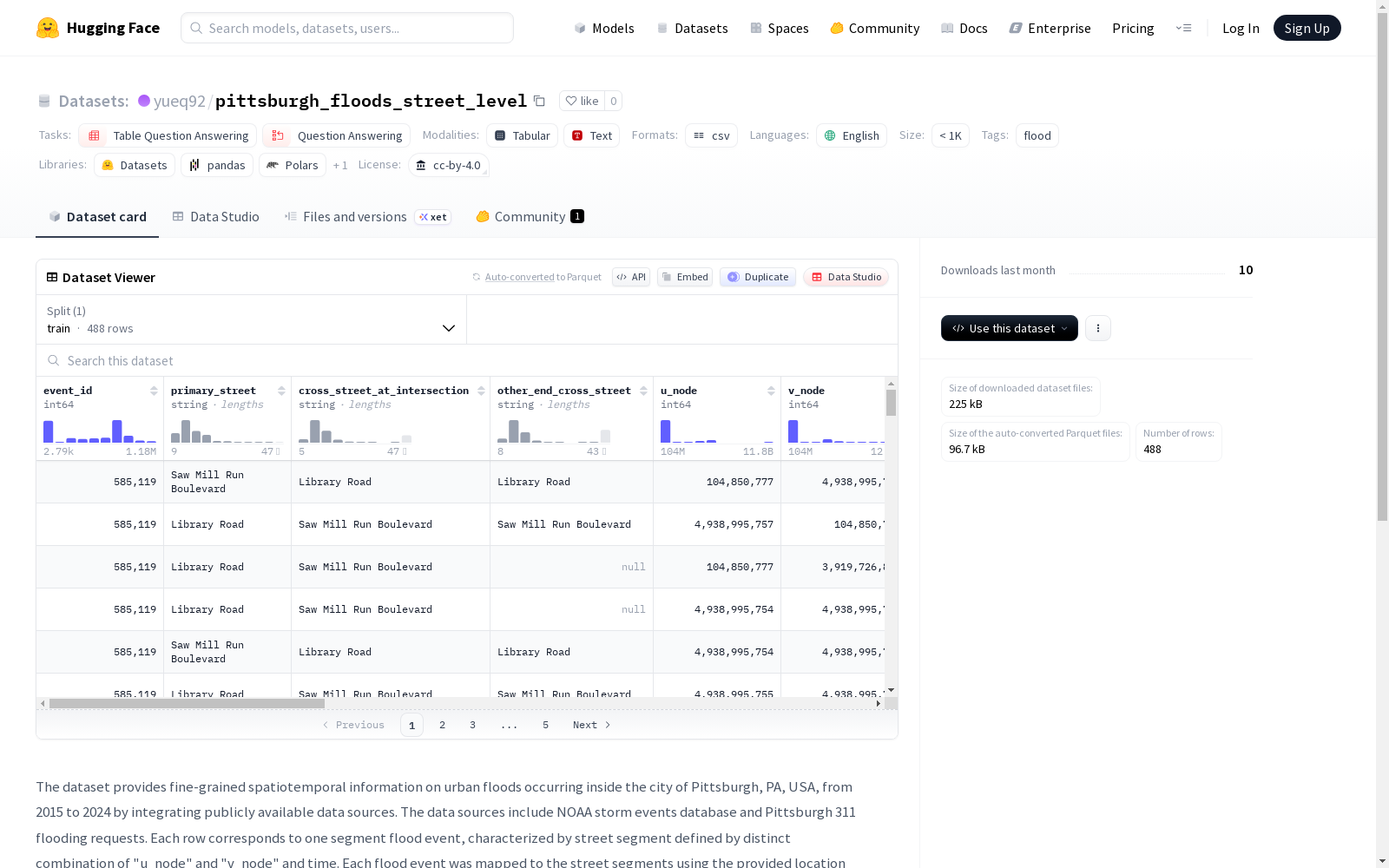Viewport: 1389px width, 868px height.
Task: Click the like count 0
Action: [x=613, y=101]
